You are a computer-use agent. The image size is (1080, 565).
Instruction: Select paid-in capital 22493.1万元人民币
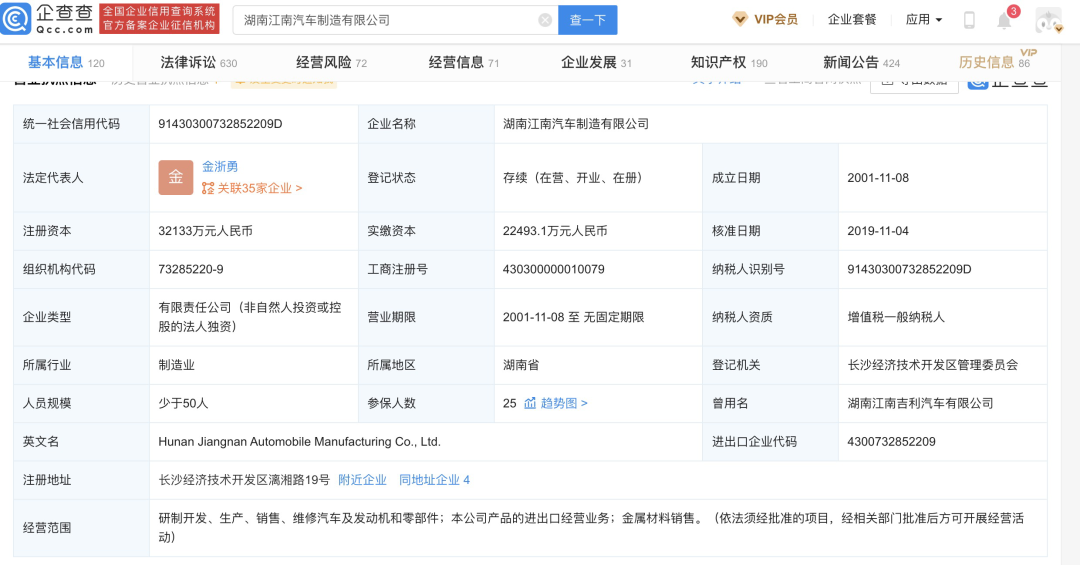coord(555,231)
